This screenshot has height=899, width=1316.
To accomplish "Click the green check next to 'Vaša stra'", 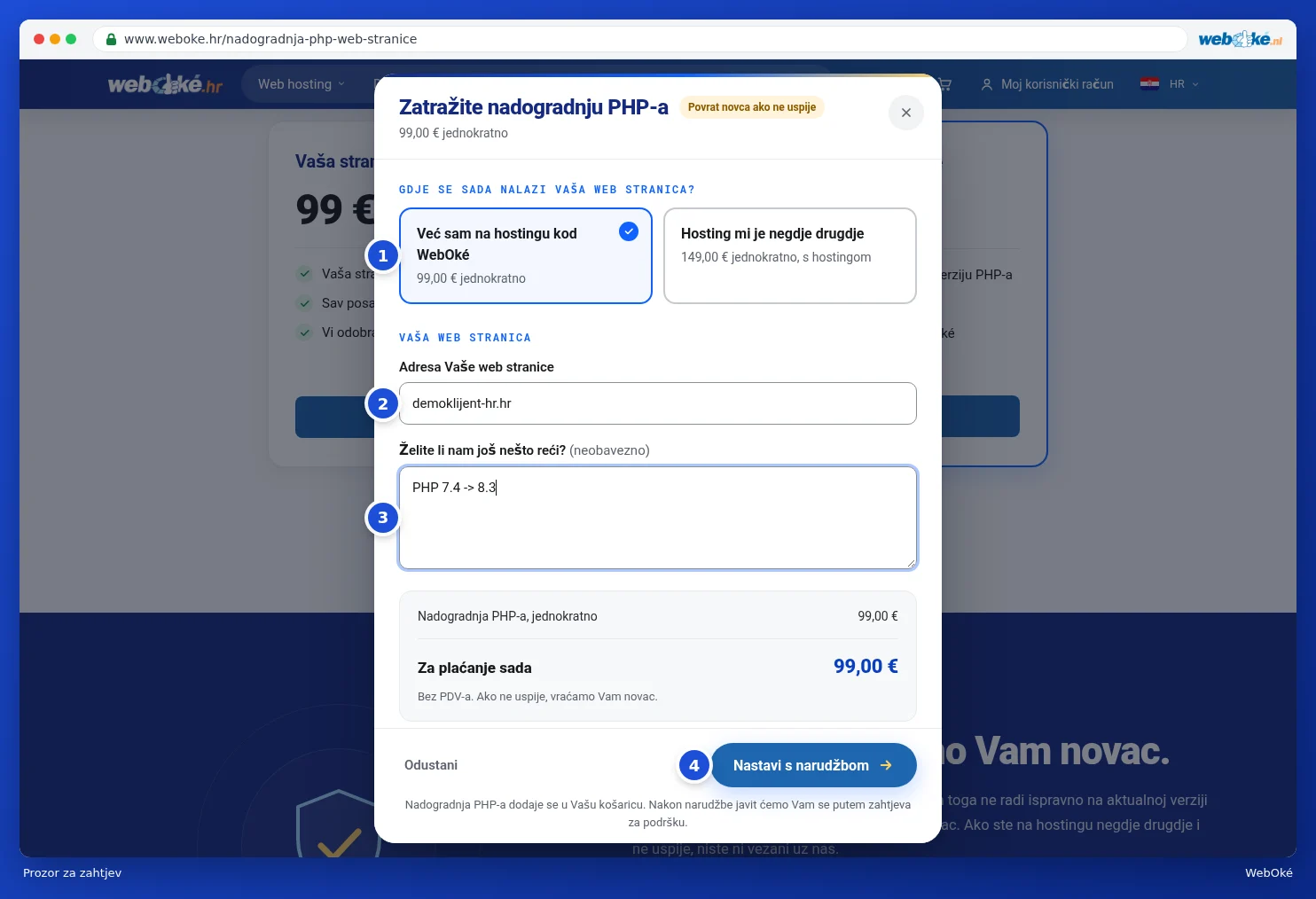I will 304,274.
